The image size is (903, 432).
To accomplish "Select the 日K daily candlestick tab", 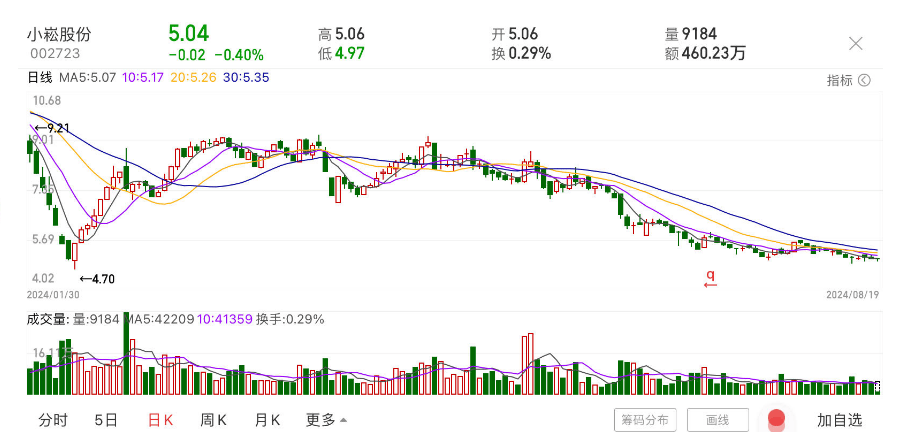I will click(x=160, y=419).
